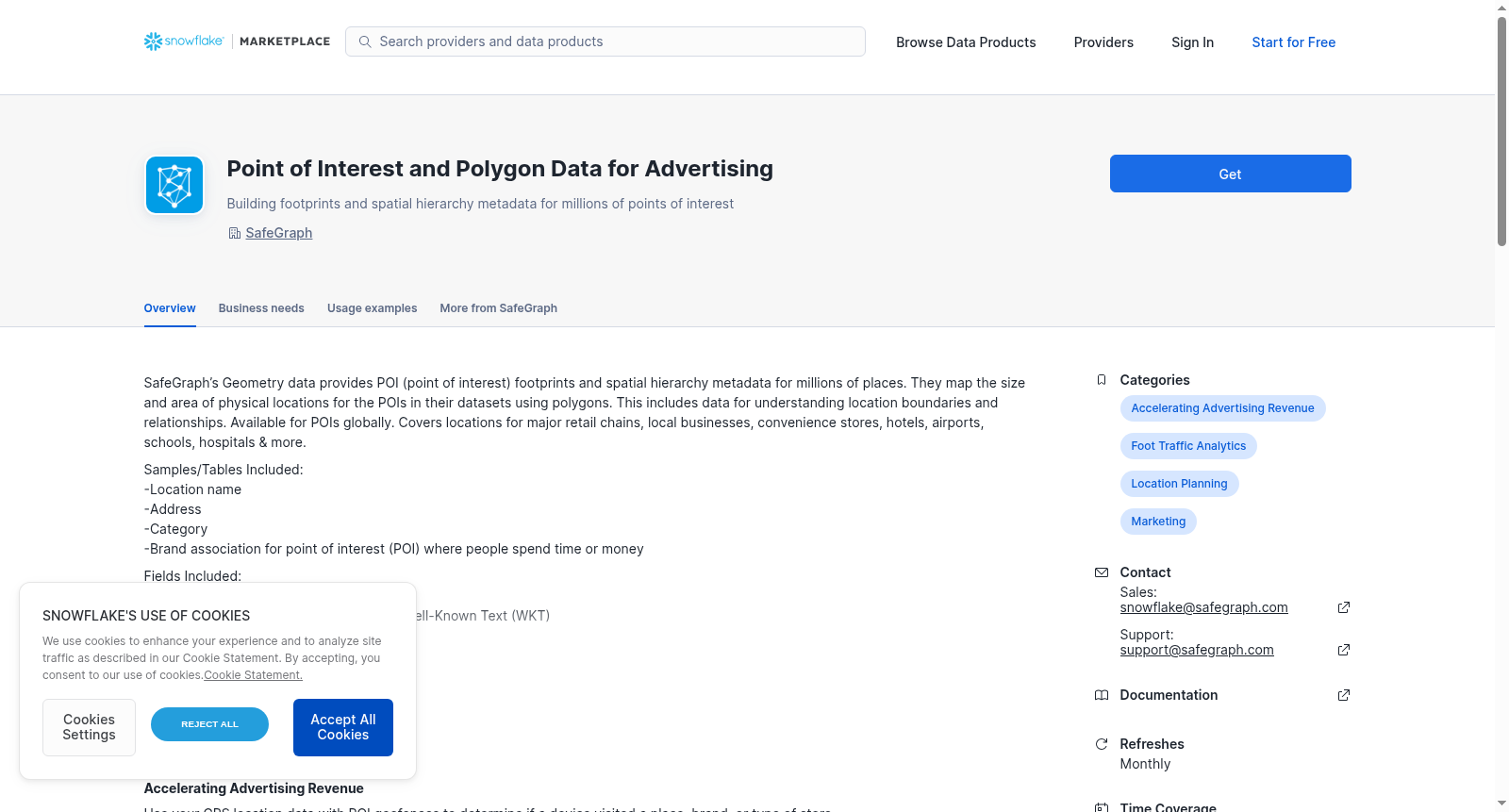
Task: Open external link icon for sales email
Action: tap(1344, 607)
